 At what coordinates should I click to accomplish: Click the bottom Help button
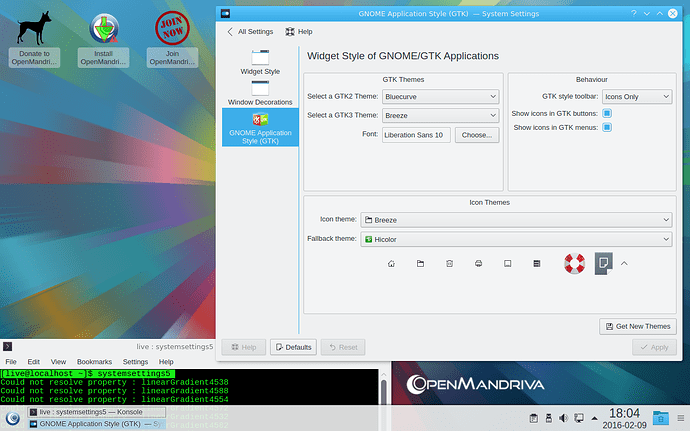[x=244, y=347]
